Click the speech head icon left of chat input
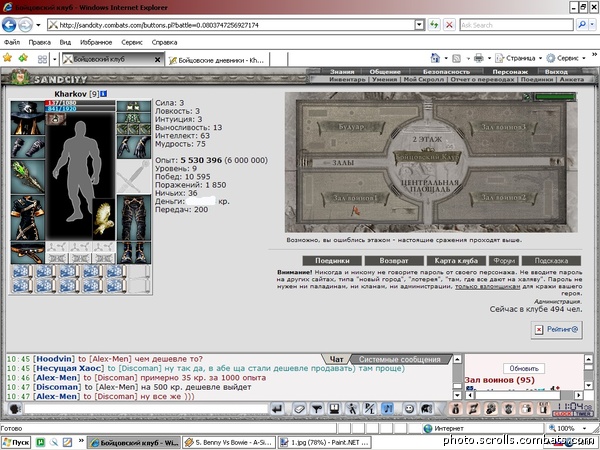This screenshot has height=450, width=600. [15, 409]
